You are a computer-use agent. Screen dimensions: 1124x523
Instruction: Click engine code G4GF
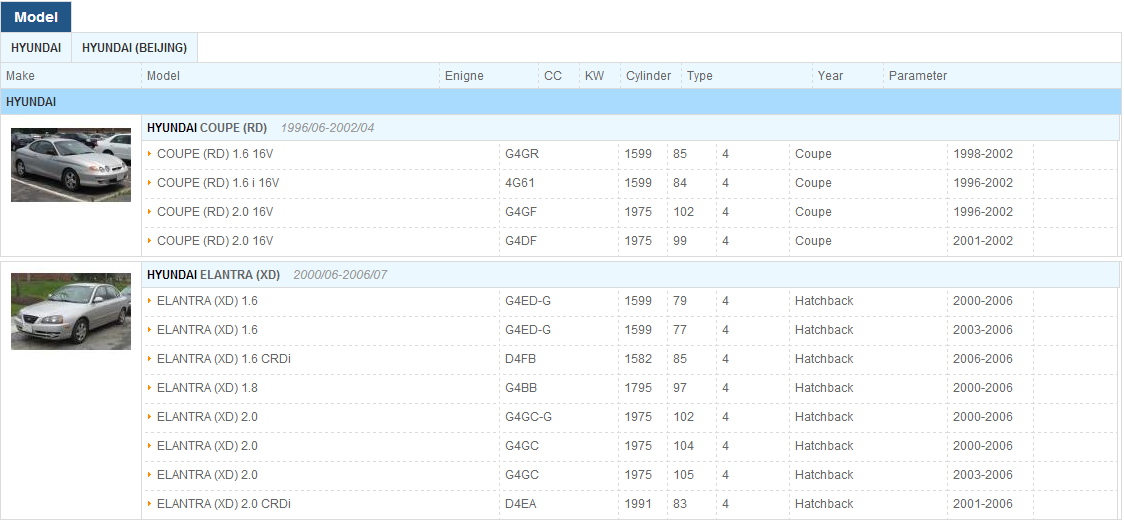[x=521, y=212]
